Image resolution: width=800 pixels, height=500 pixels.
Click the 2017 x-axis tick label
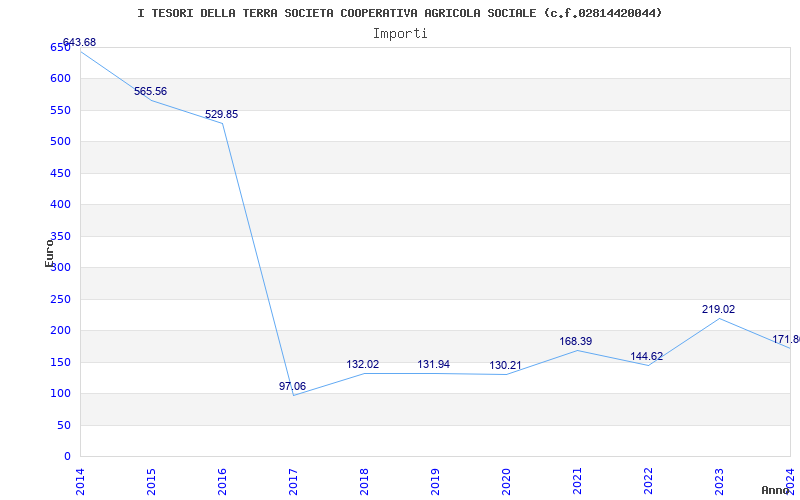(x=293, y=481)
